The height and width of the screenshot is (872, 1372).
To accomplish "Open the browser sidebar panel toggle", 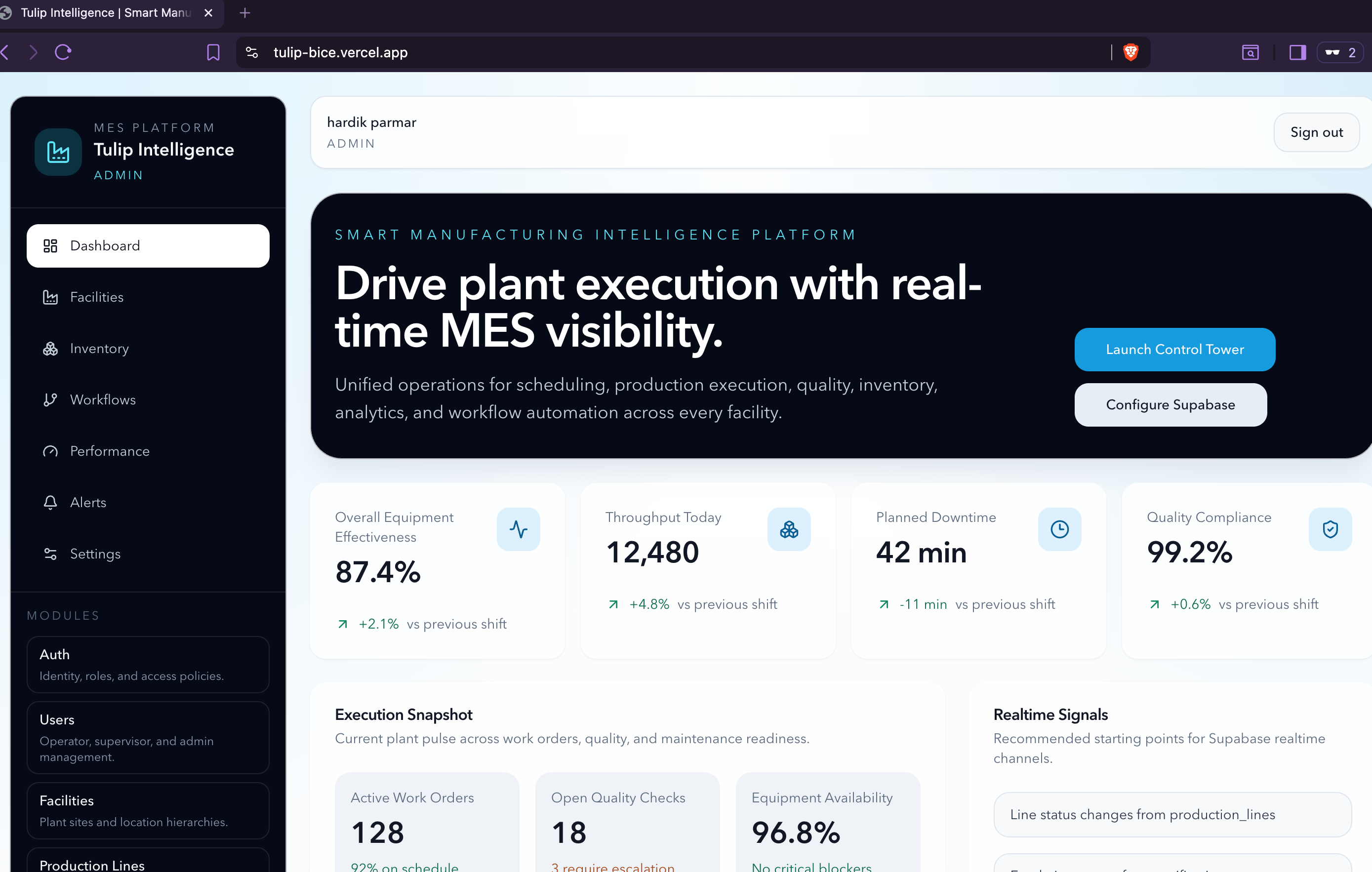I will point(1297,52).
